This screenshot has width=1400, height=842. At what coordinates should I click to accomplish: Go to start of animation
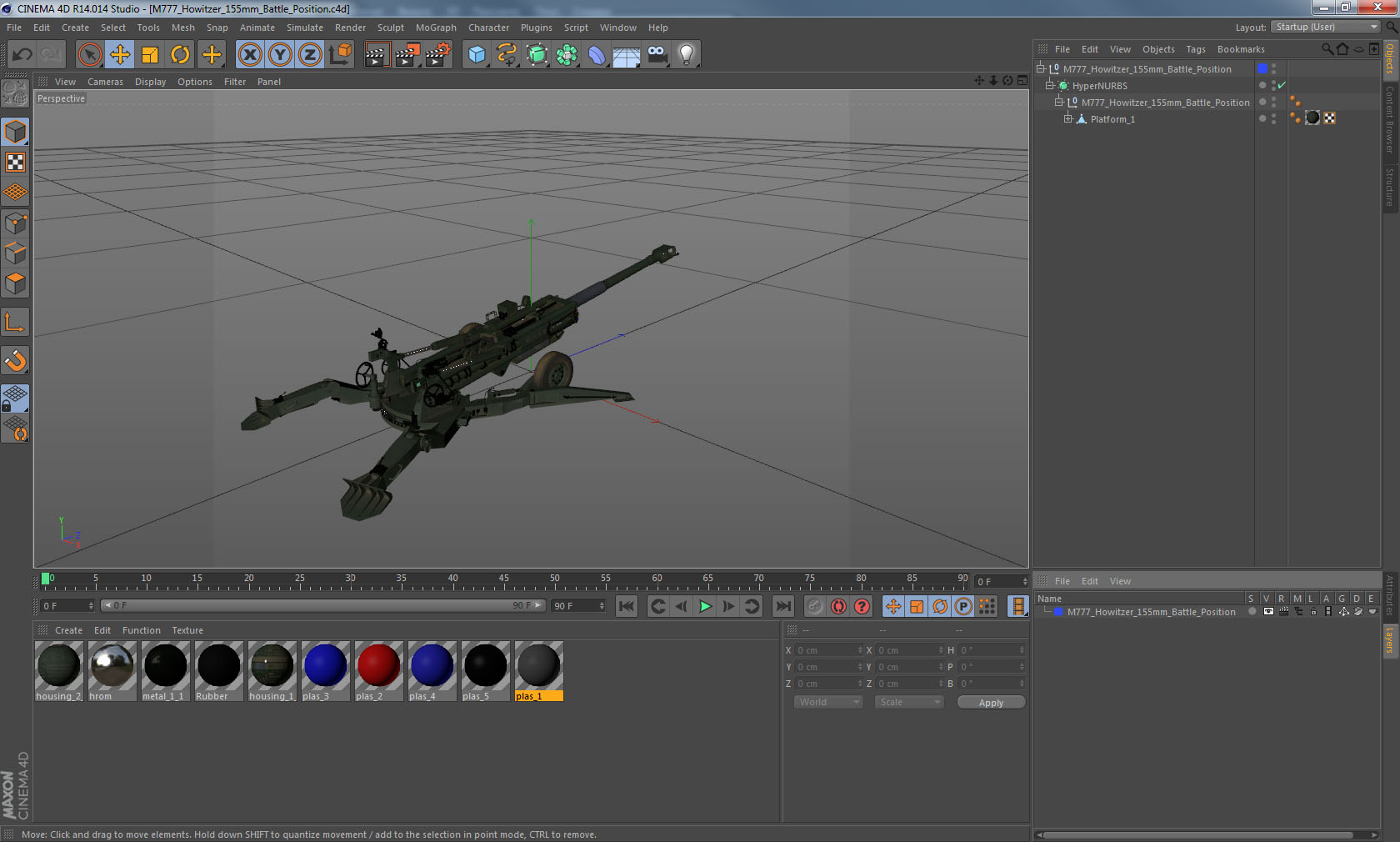pos(627,606)
